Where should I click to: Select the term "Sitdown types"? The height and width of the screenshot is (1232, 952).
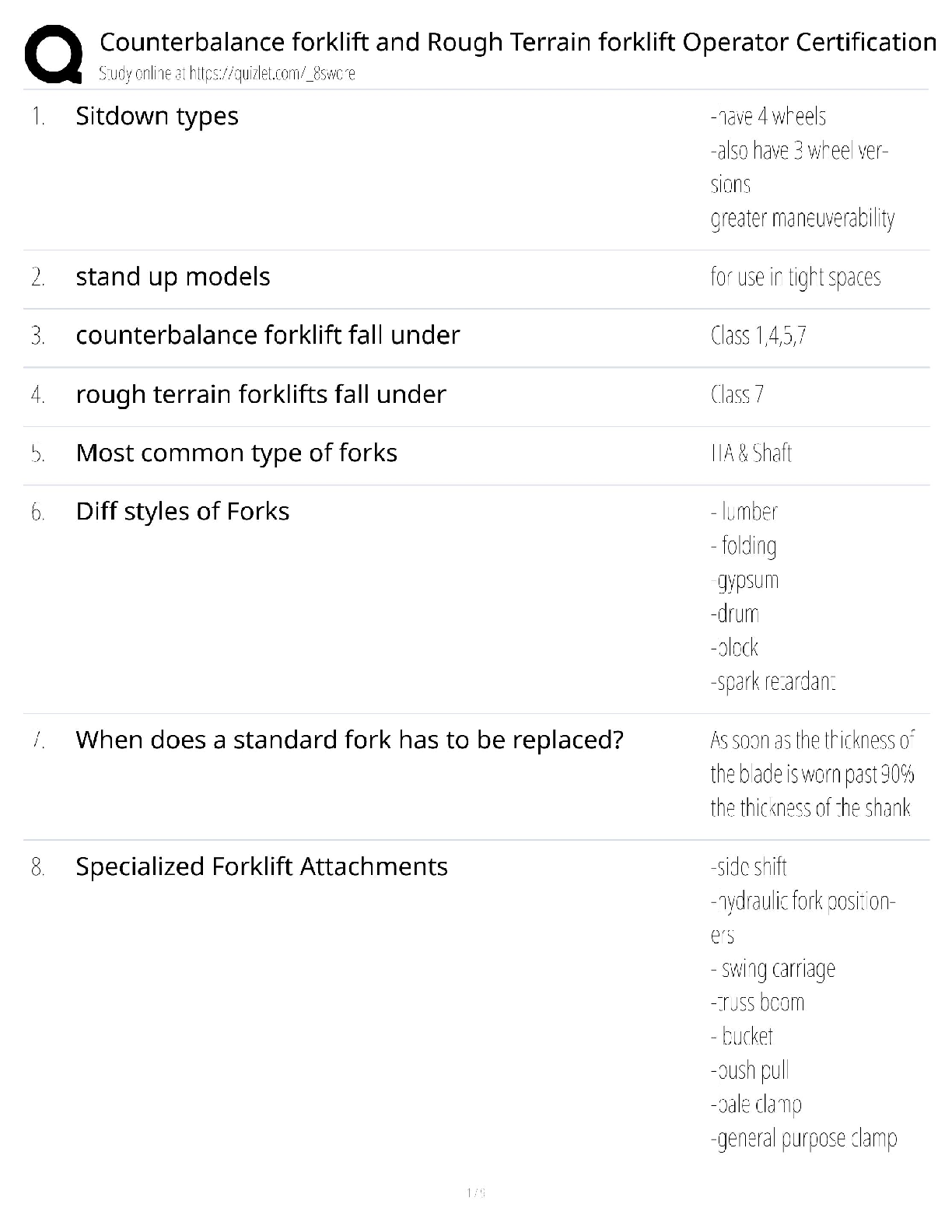point(156,116)
